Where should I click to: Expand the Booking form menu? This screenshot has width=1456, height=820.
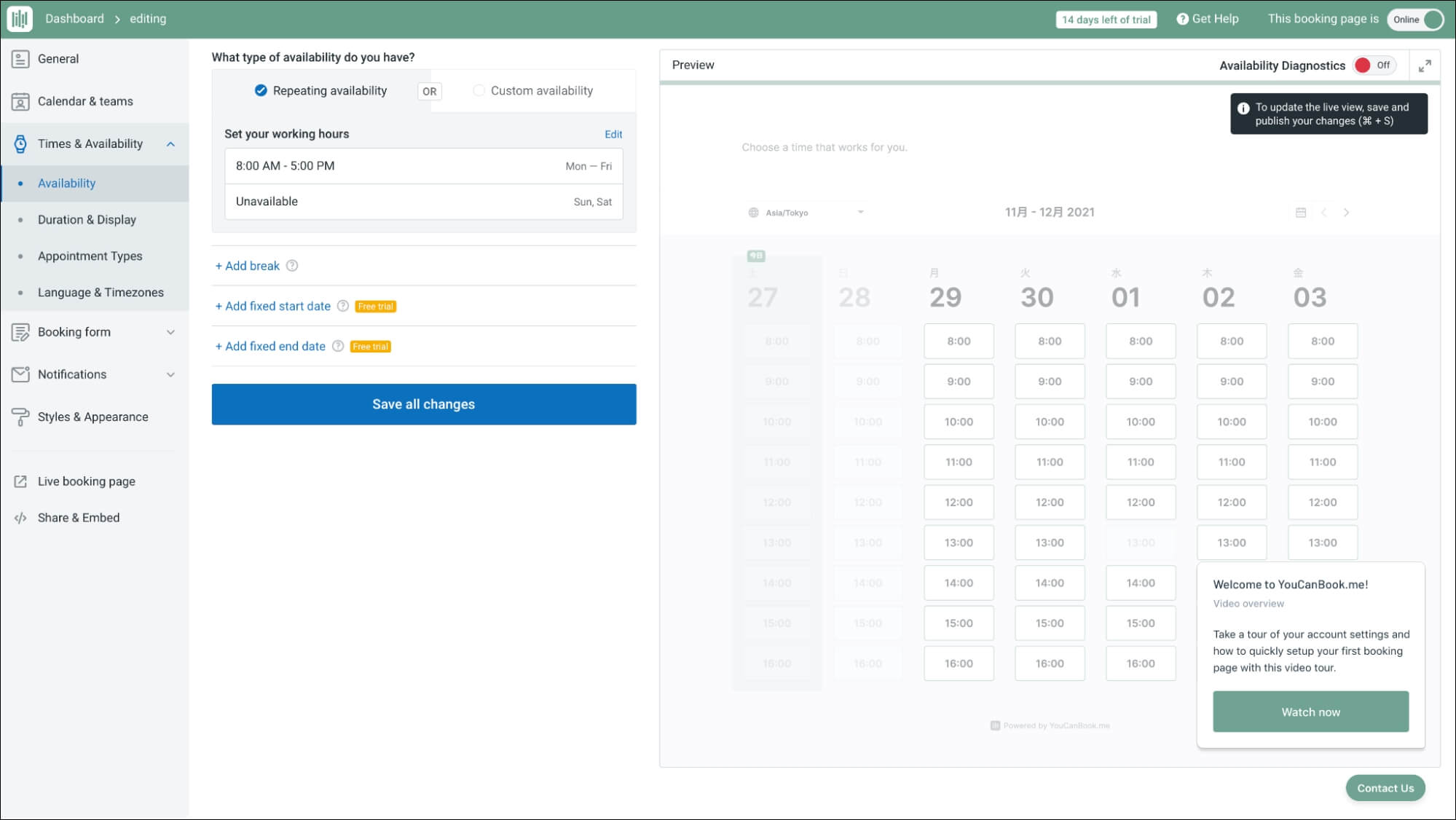point(170,332)
